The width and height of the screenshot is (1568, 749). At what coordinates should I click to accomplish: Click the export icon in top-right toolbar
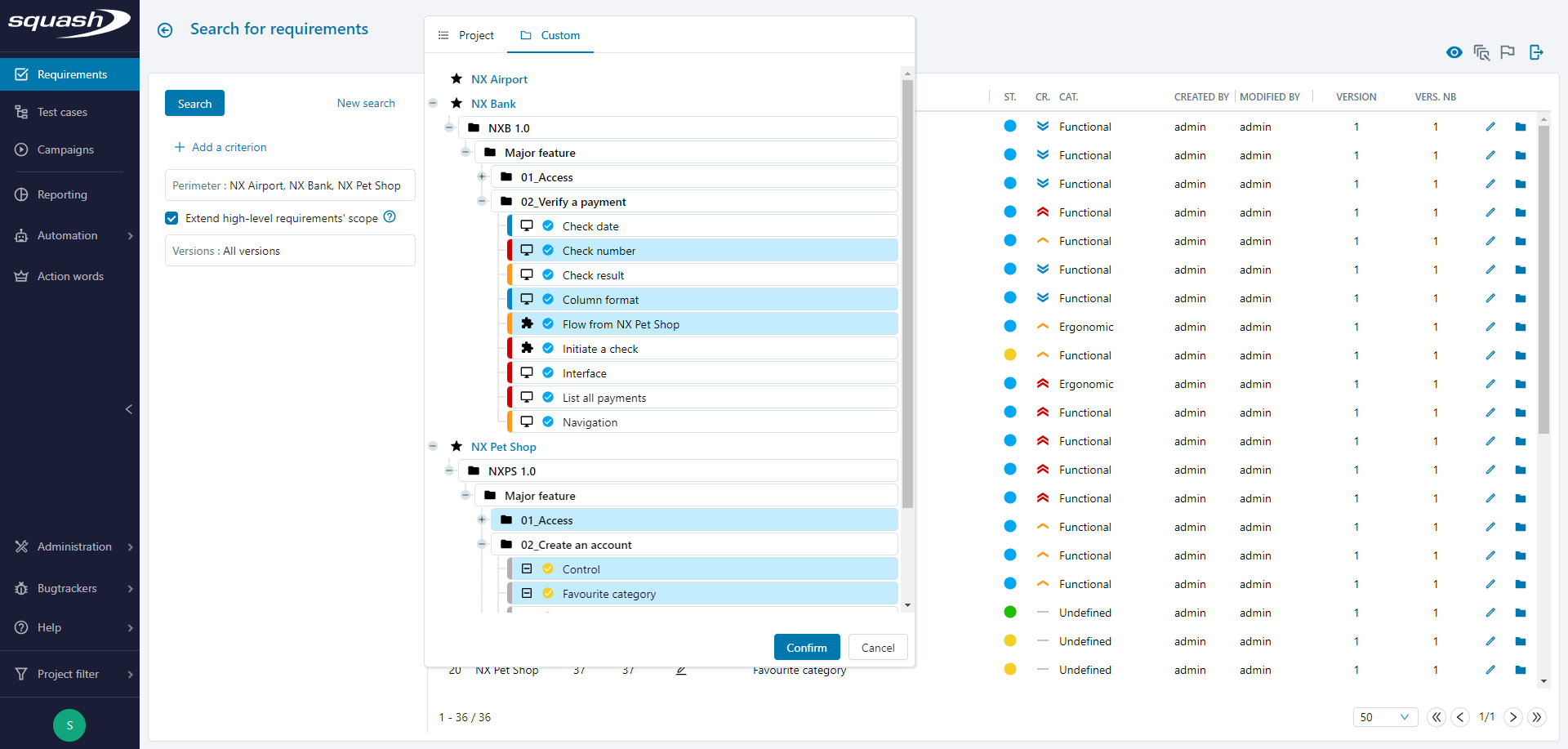tap(1536, 52)
